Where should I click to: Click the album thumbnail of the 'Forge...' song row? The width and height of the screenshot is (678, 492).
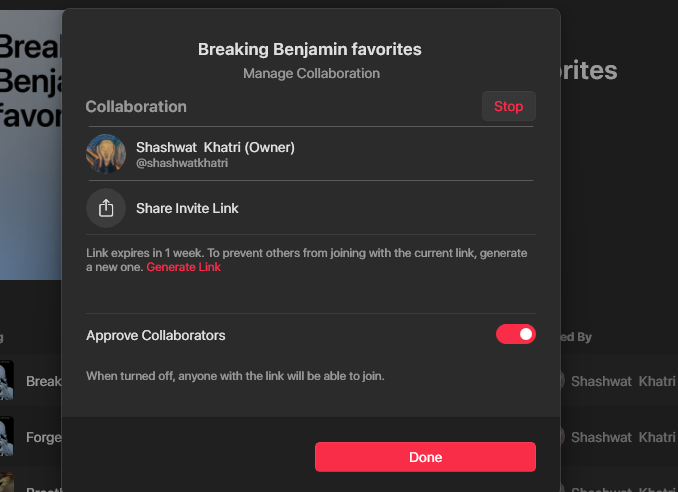click(6, 436)
